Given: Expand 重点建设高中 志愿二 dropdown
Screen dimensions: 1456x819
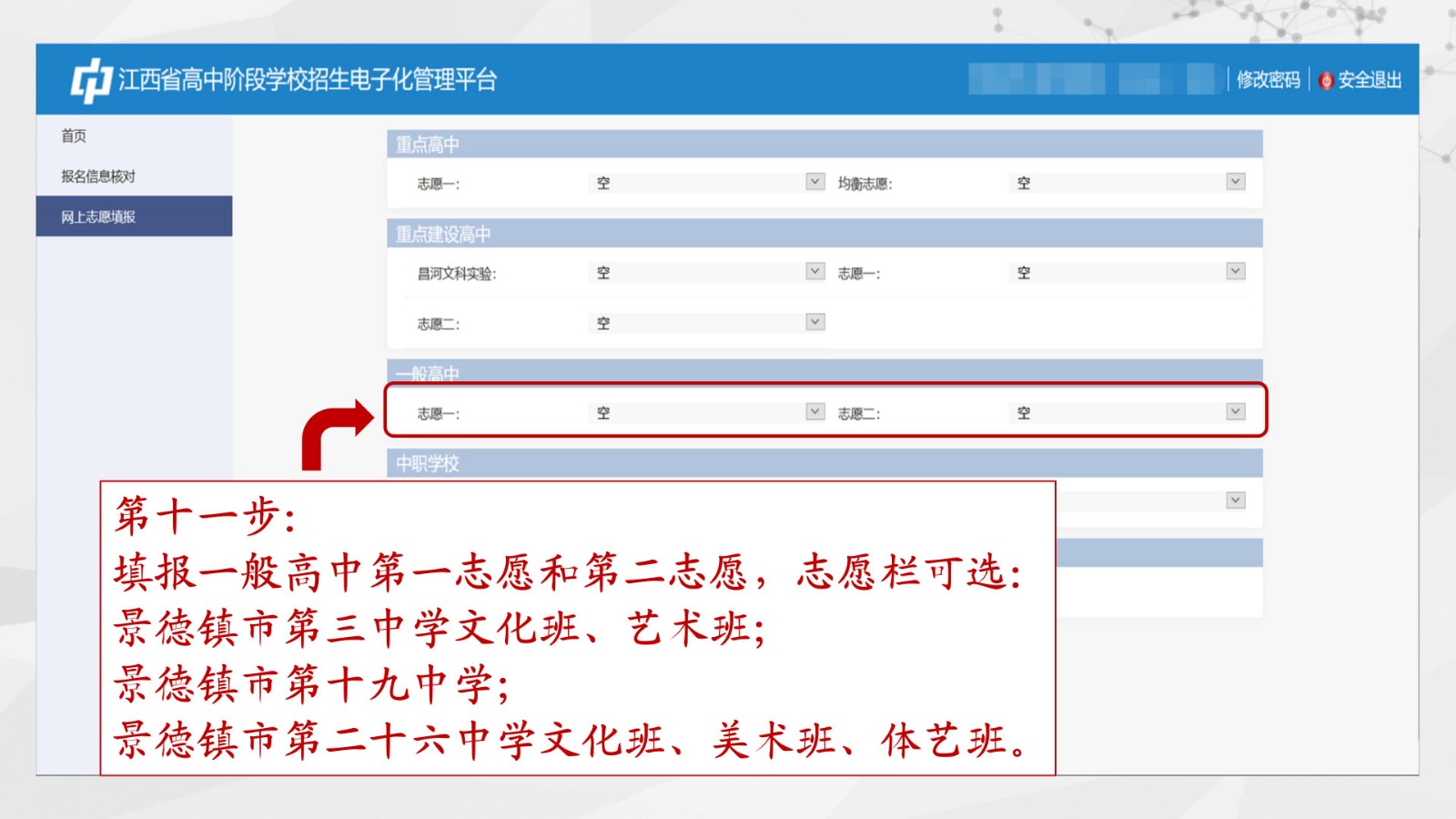Looking at the screenshot, I should 815,322.
